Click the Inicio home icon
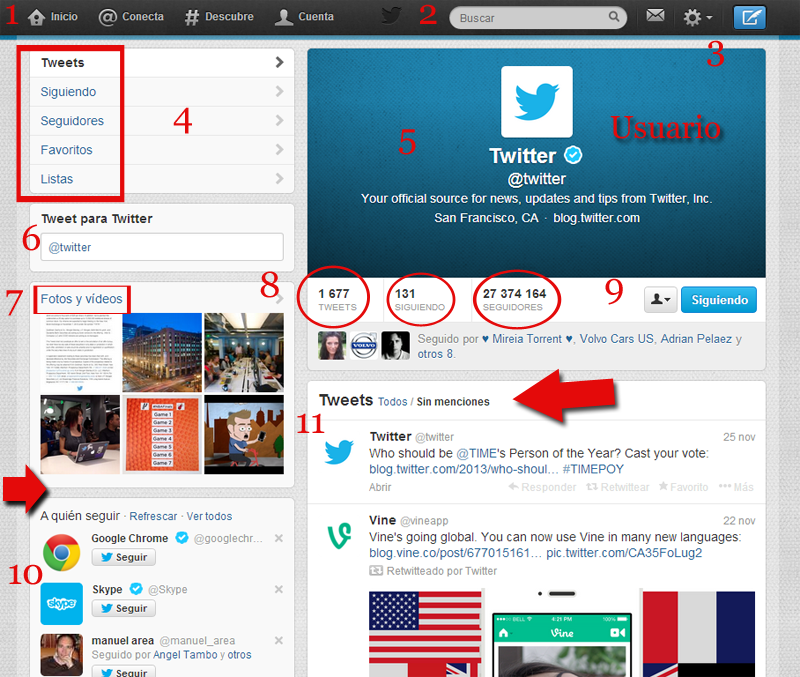Viewport: 800px width, 677px height. pos(36,17)
